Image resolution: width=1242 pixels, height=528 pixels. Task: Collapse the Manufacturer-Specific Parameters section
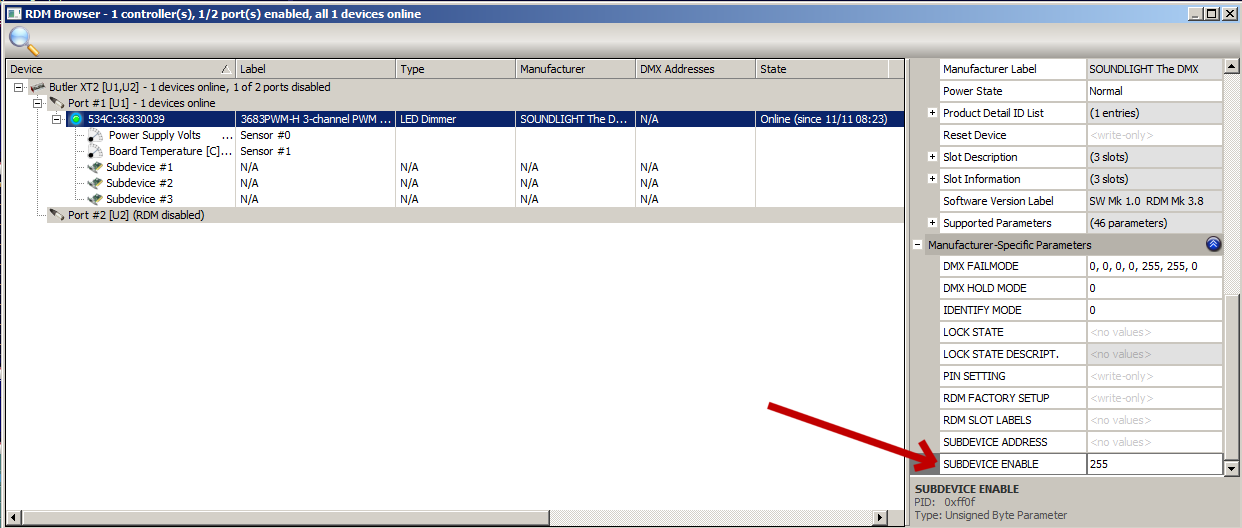tap(917, 245)
